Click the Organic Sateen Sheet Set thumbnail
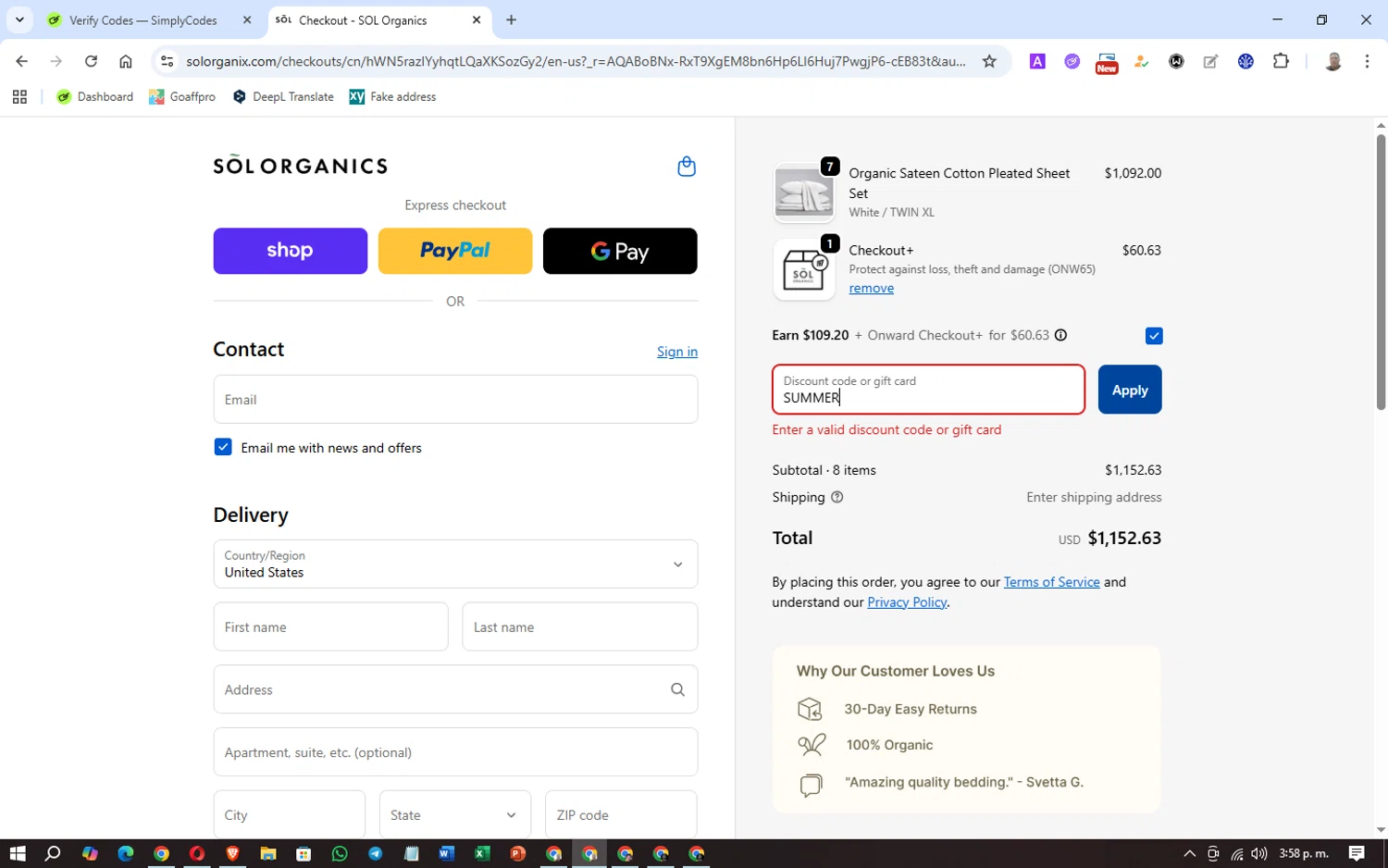The image size is (1388, 868). [803, 193]
